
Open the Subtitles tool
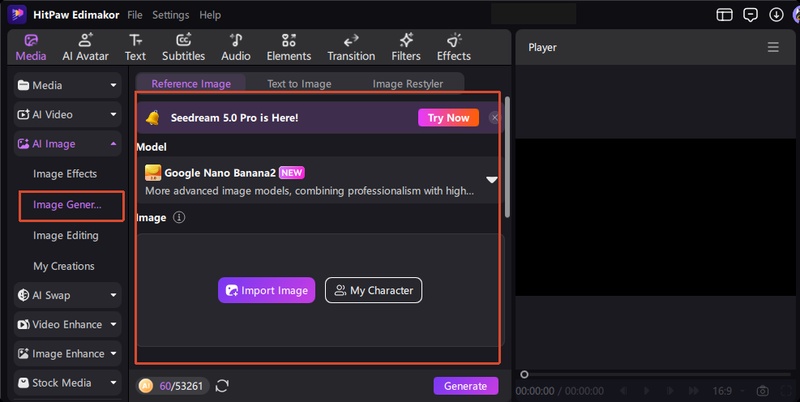tap(183, 47)
